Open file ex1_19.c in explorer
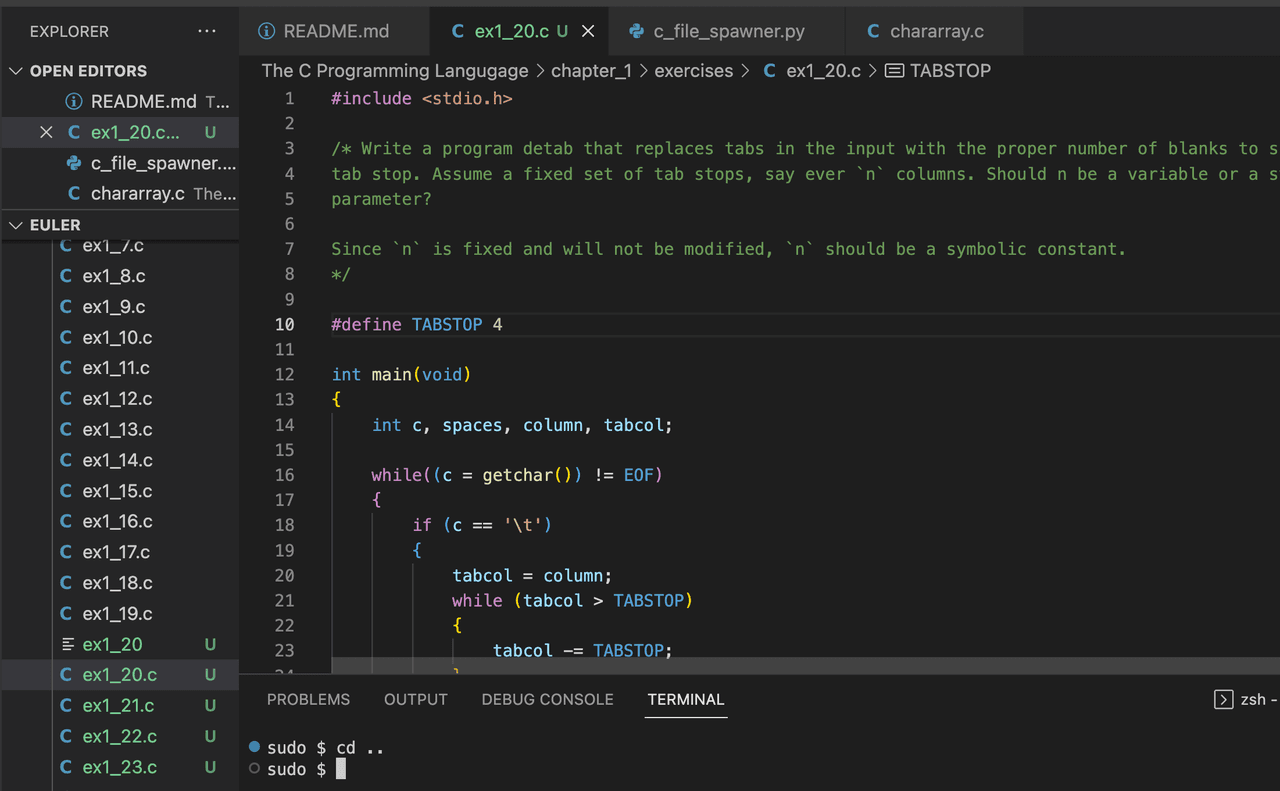This screenshot has height=791, width=1280. [118, 613]
